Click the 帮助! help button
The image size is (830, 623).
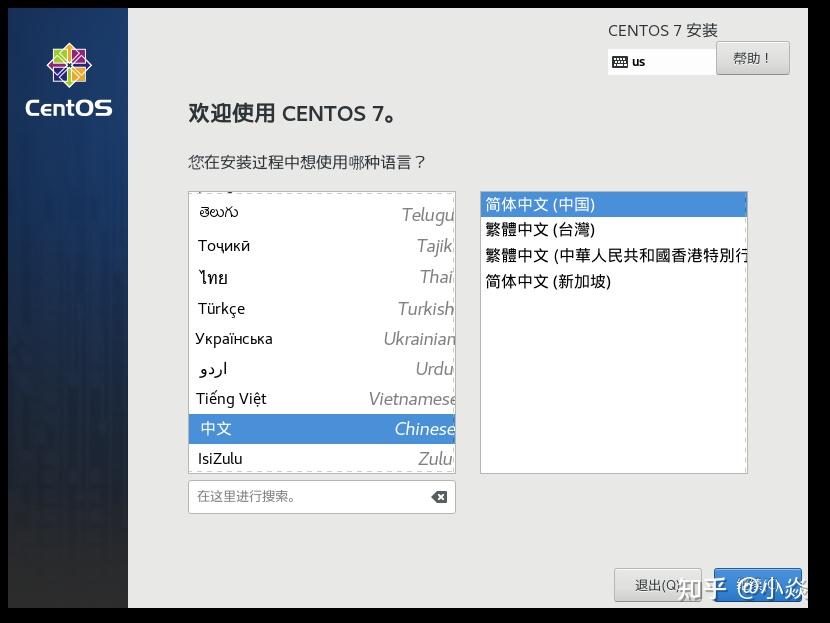[x=753, y=58]
